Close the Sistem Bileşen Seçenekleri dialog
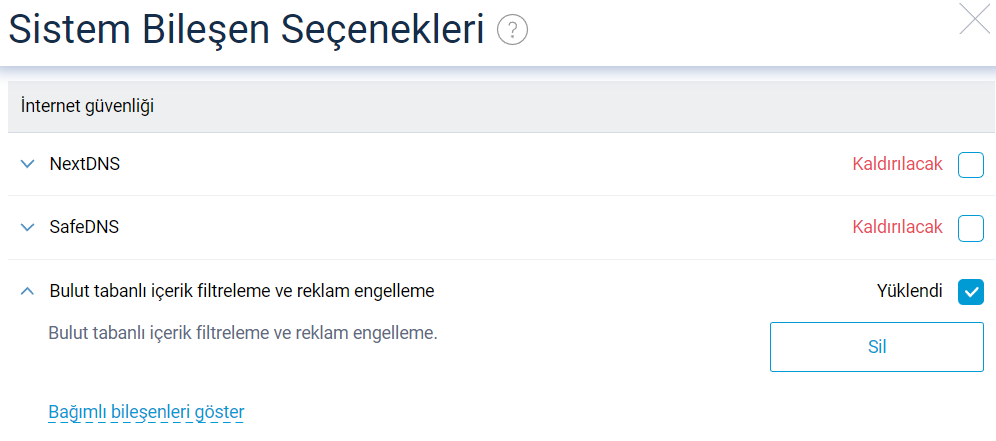 point(974,19)
